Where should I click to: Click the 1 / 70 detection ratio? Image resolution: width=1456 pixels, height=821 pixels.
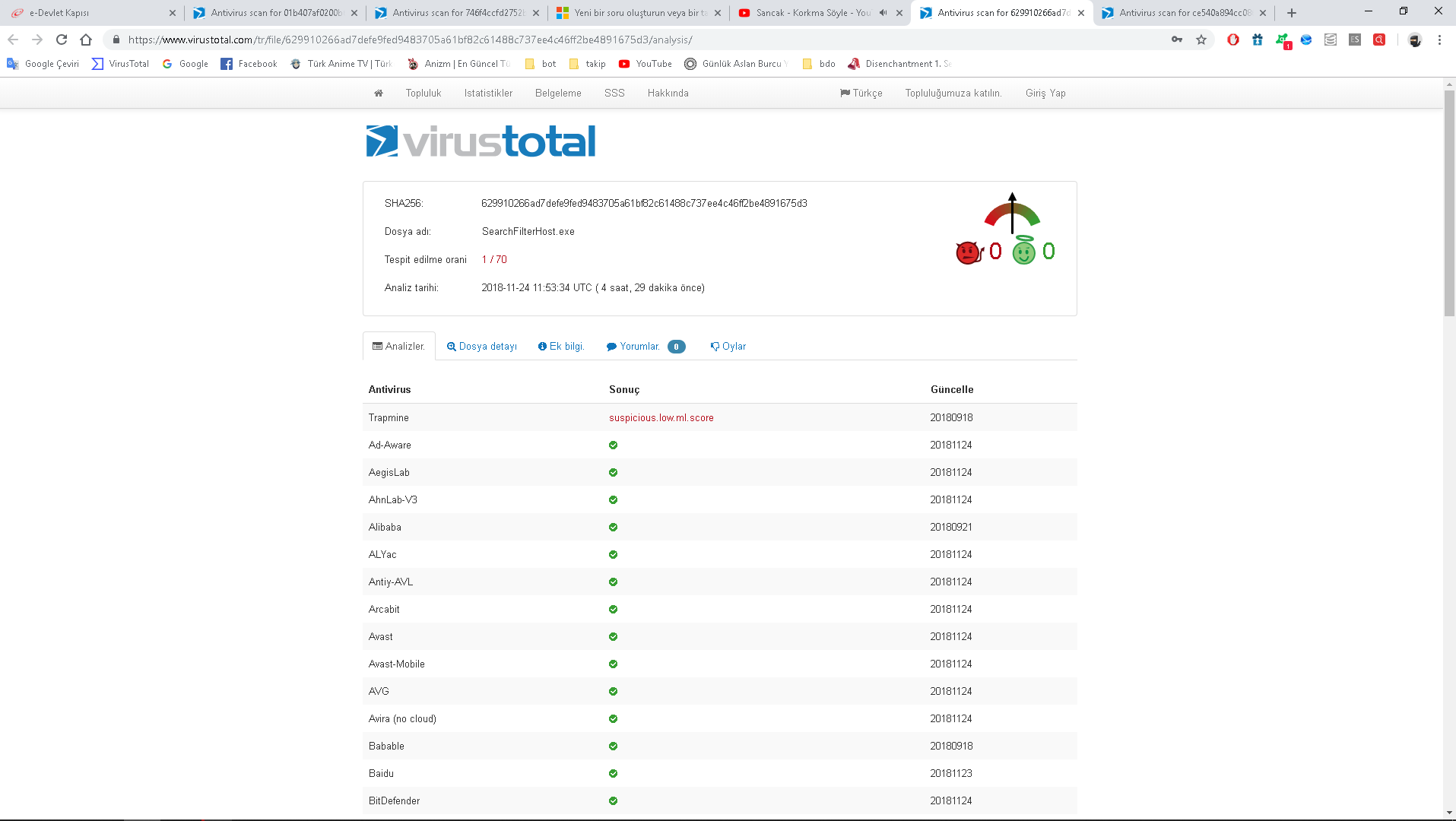click(494, 260)
